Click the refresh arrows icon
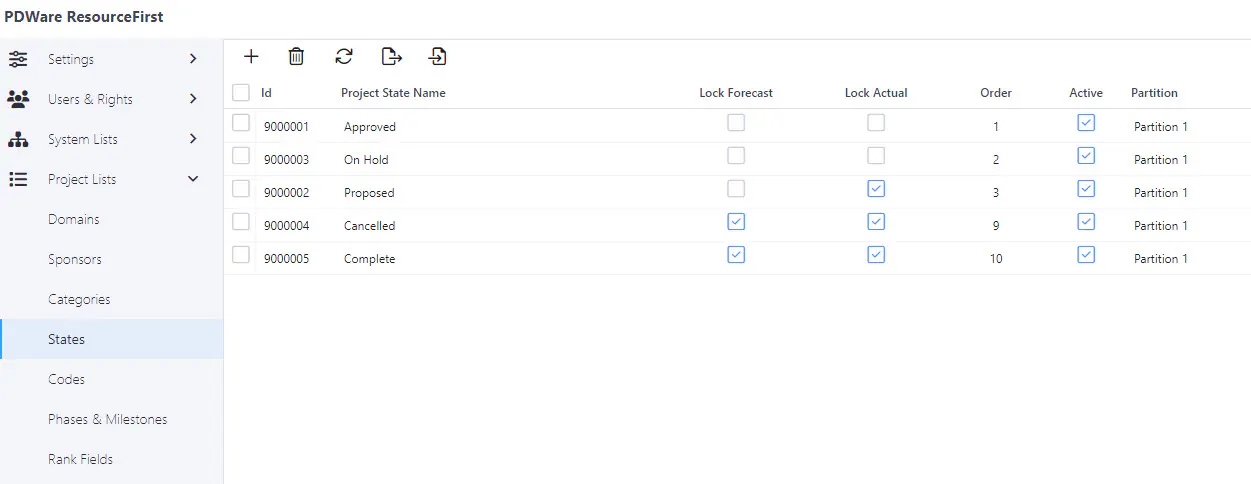 coord(344,57)
